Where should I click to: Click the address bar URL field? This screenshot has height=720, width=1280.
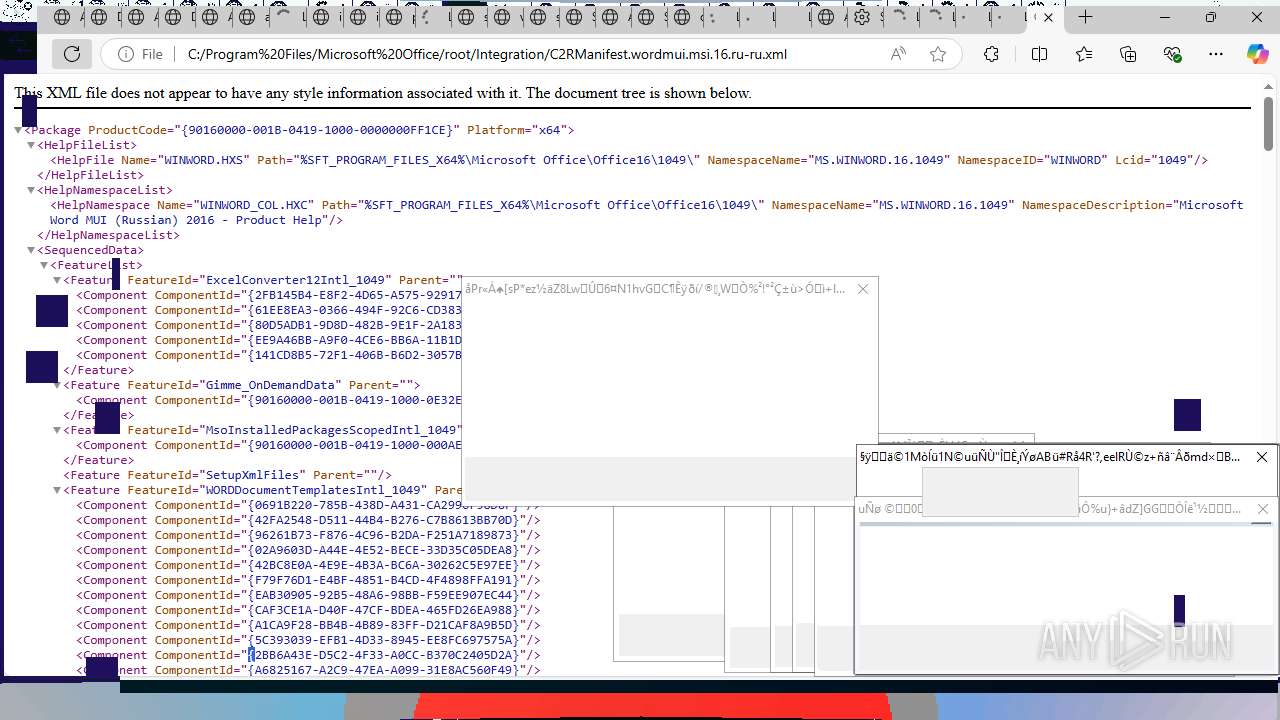530,54
